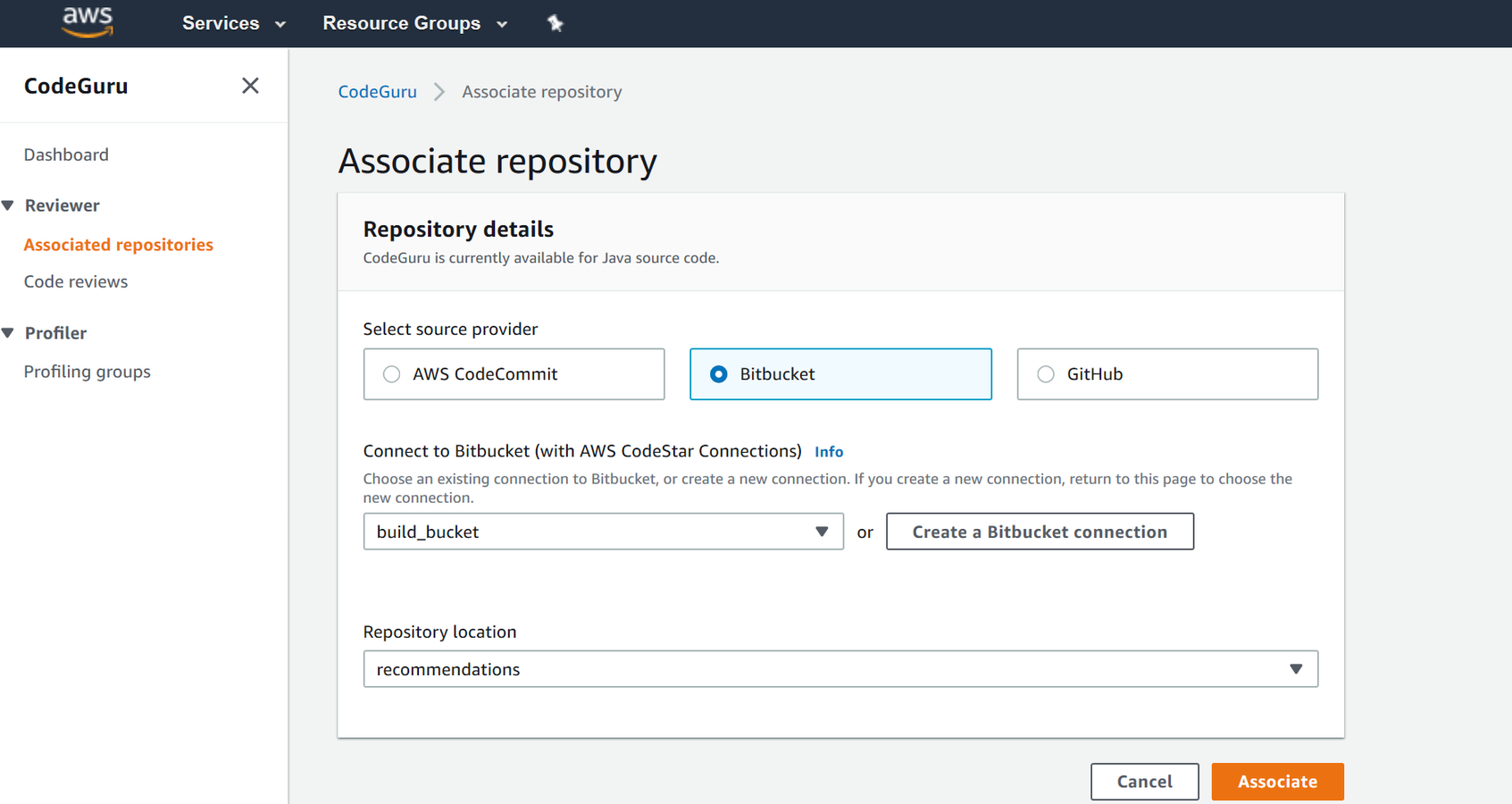Viewport: 1512px width, 804px height.
Task: Collapse the Reviewer section
Action: (8, 205)
